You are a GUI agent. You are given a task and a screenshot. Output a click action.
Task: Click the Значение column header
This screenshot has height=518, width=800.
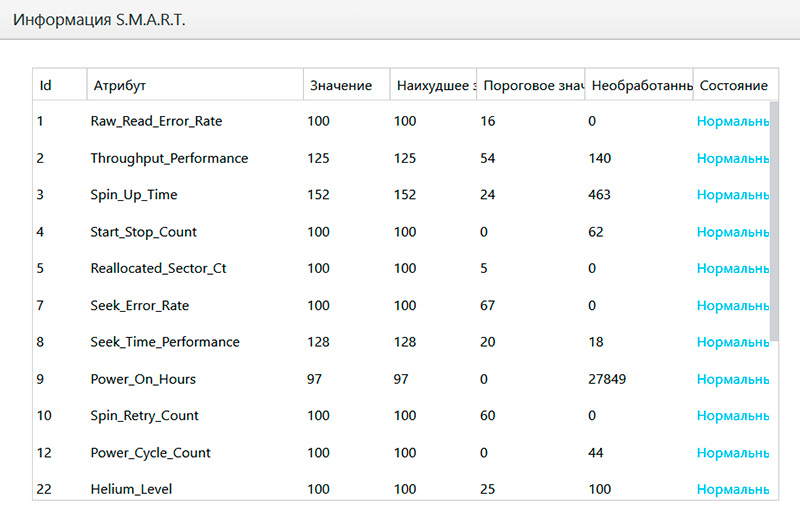tap(341, 86)
